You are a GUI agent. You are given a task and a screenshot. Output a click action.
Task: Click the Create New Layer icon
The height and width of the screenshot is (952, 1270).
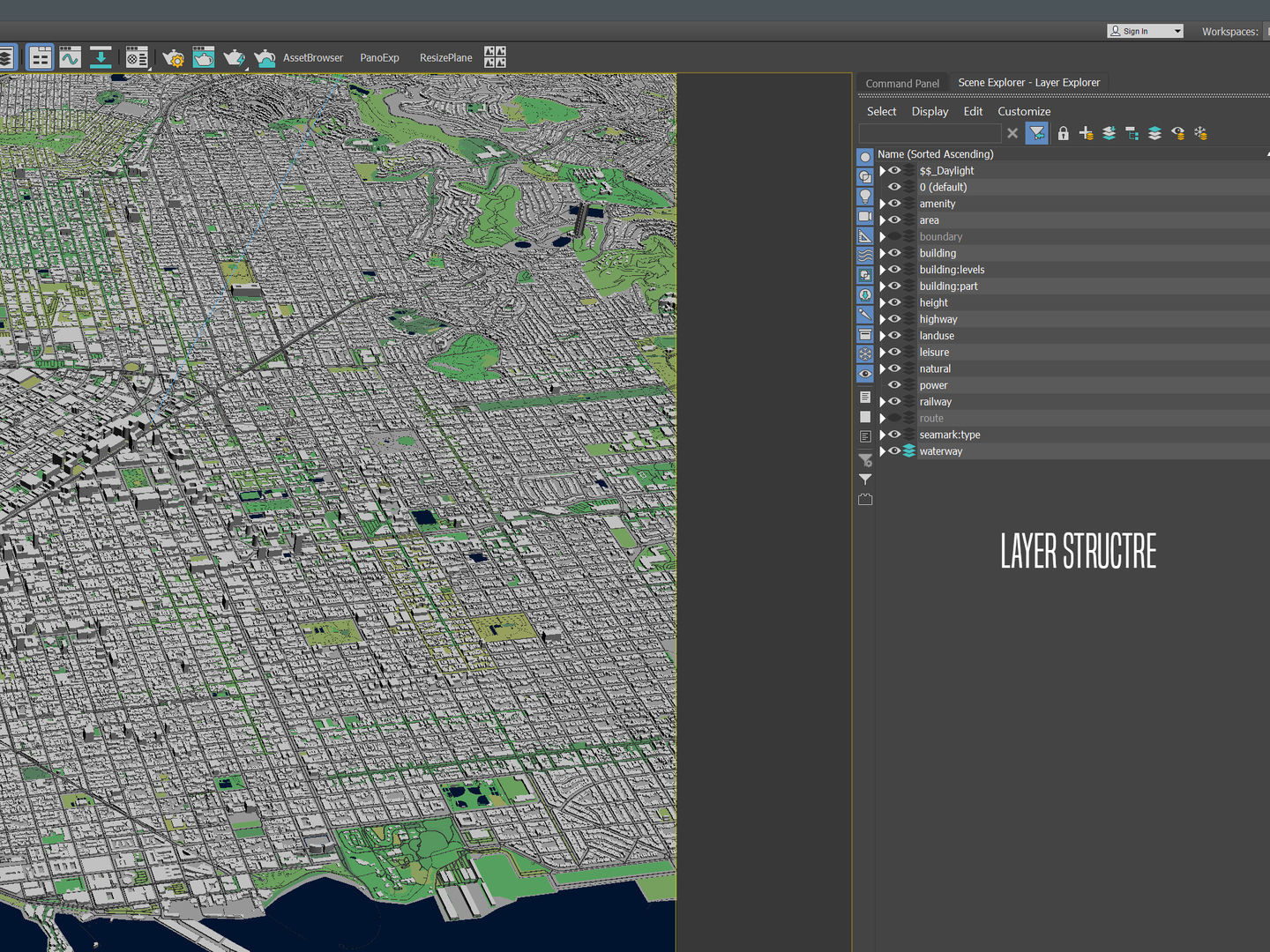[x=1087, y=133]
